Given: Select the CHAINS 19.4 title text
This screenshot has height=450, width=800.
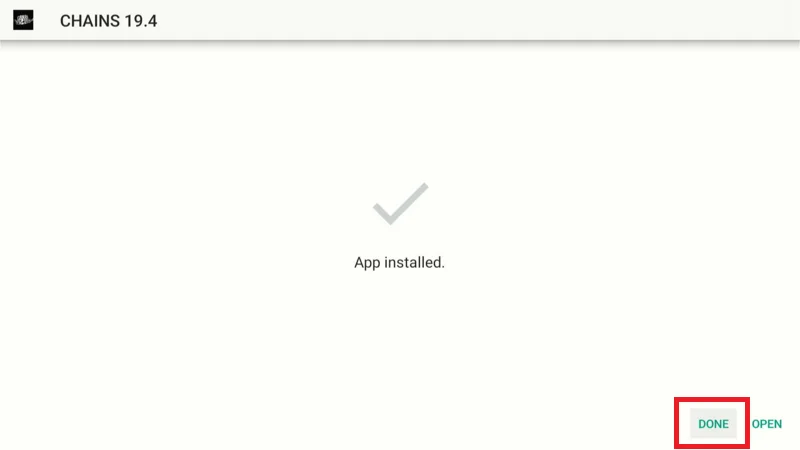Looking at the screenshot, I should [109, 21].
